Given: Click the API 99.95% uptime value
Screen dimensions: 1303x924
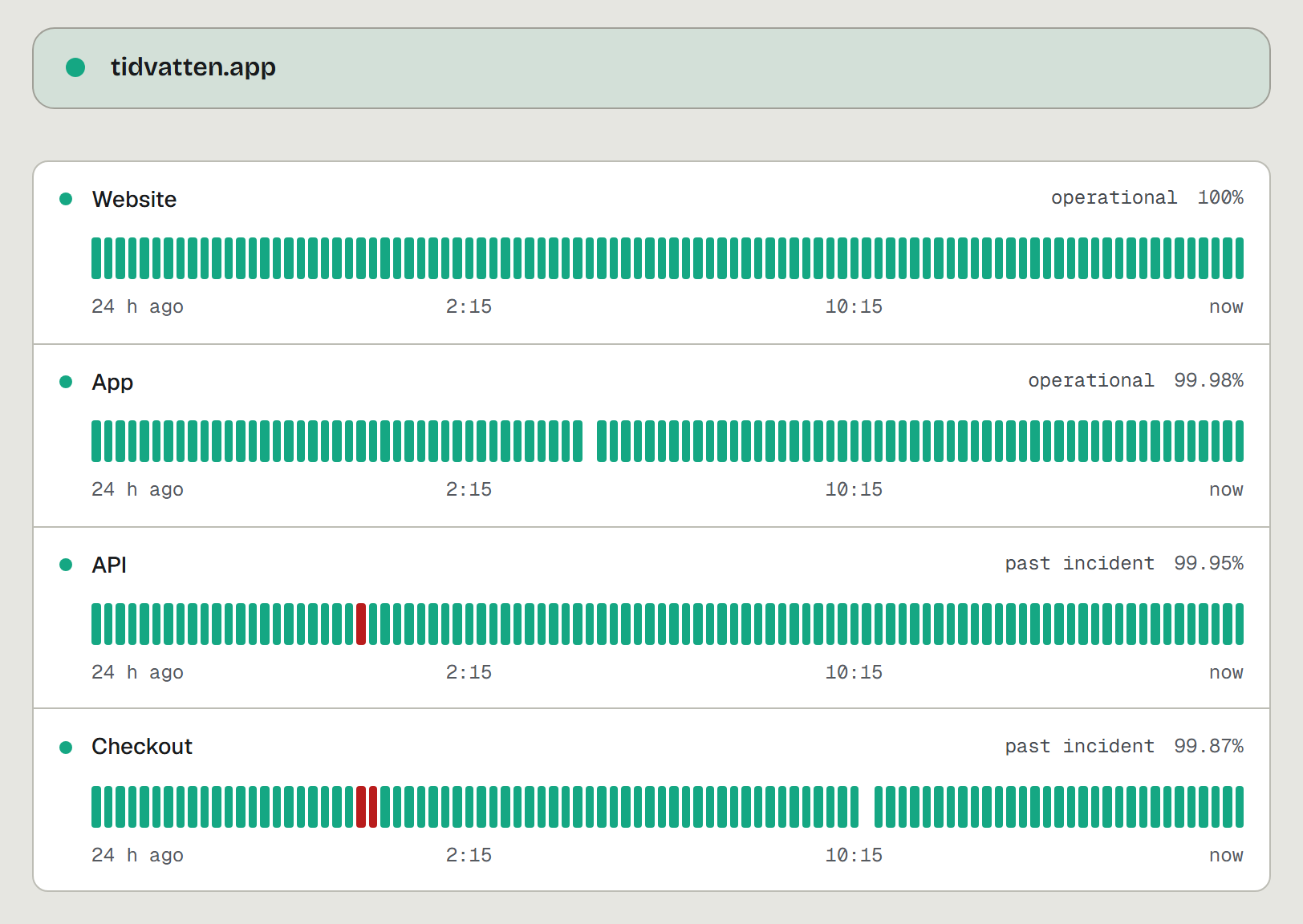Looking at the screenshot, I should (1208, 563).
